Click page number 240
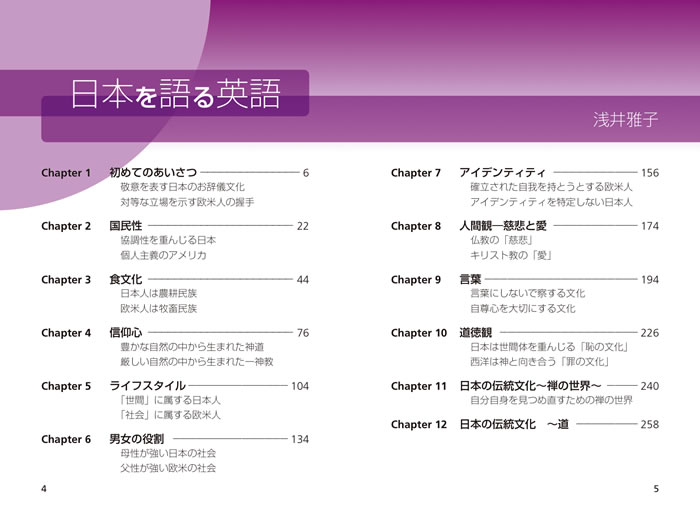 click(650, 386)
